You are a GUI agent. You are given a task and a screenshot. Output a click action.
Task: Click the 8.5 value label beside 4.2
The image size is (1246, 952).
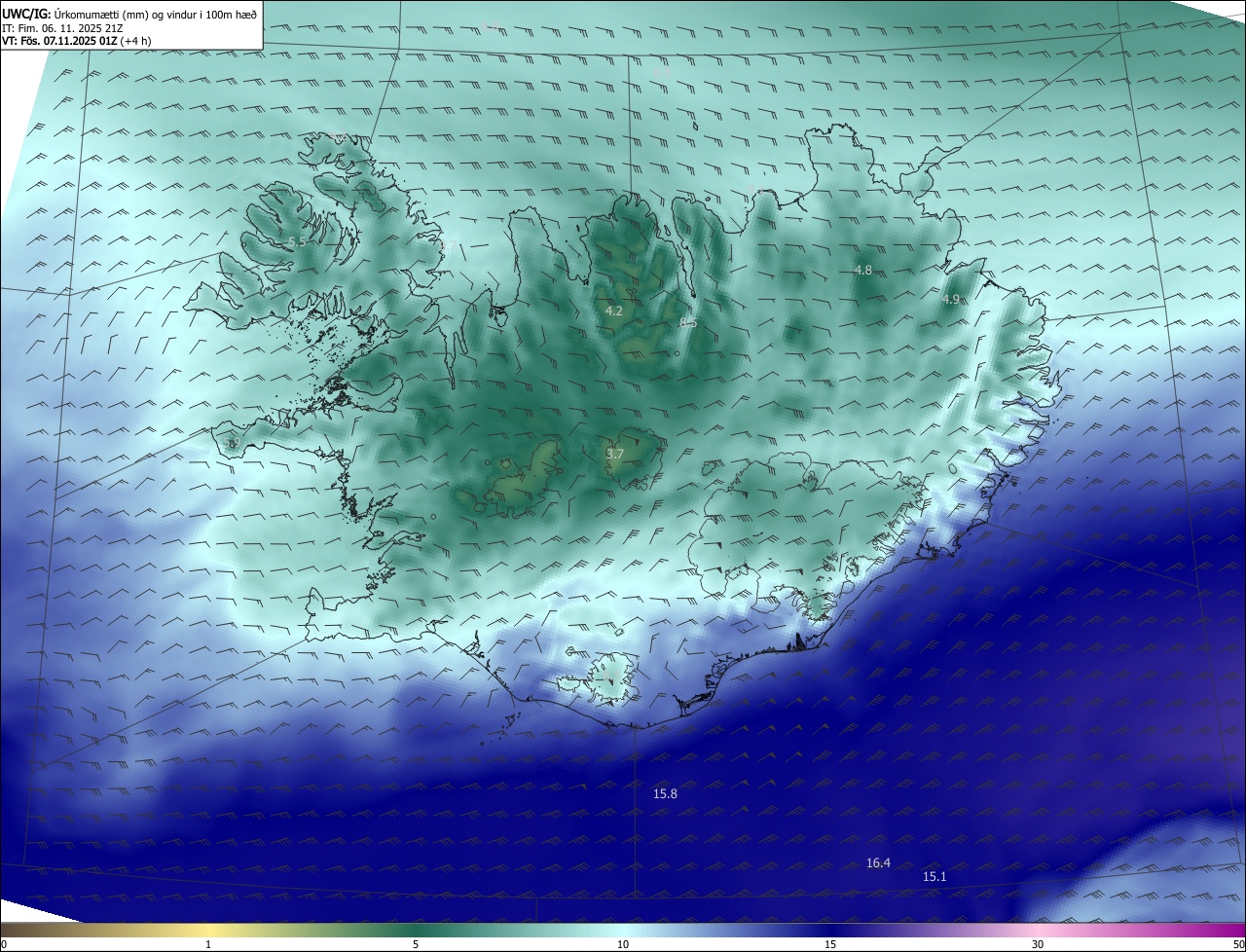(x=688, y=322)
